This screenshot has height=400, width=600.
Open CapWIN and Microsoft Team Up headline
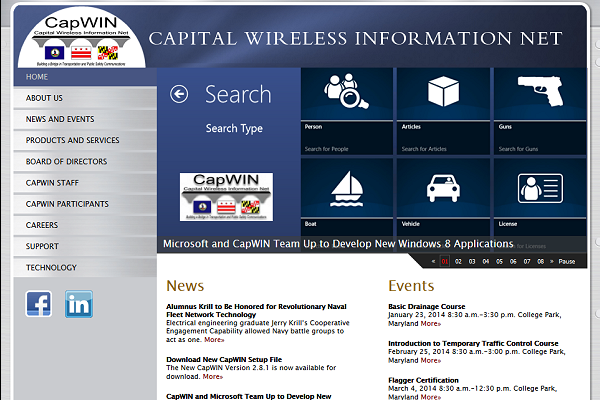[x=249, y=396]
